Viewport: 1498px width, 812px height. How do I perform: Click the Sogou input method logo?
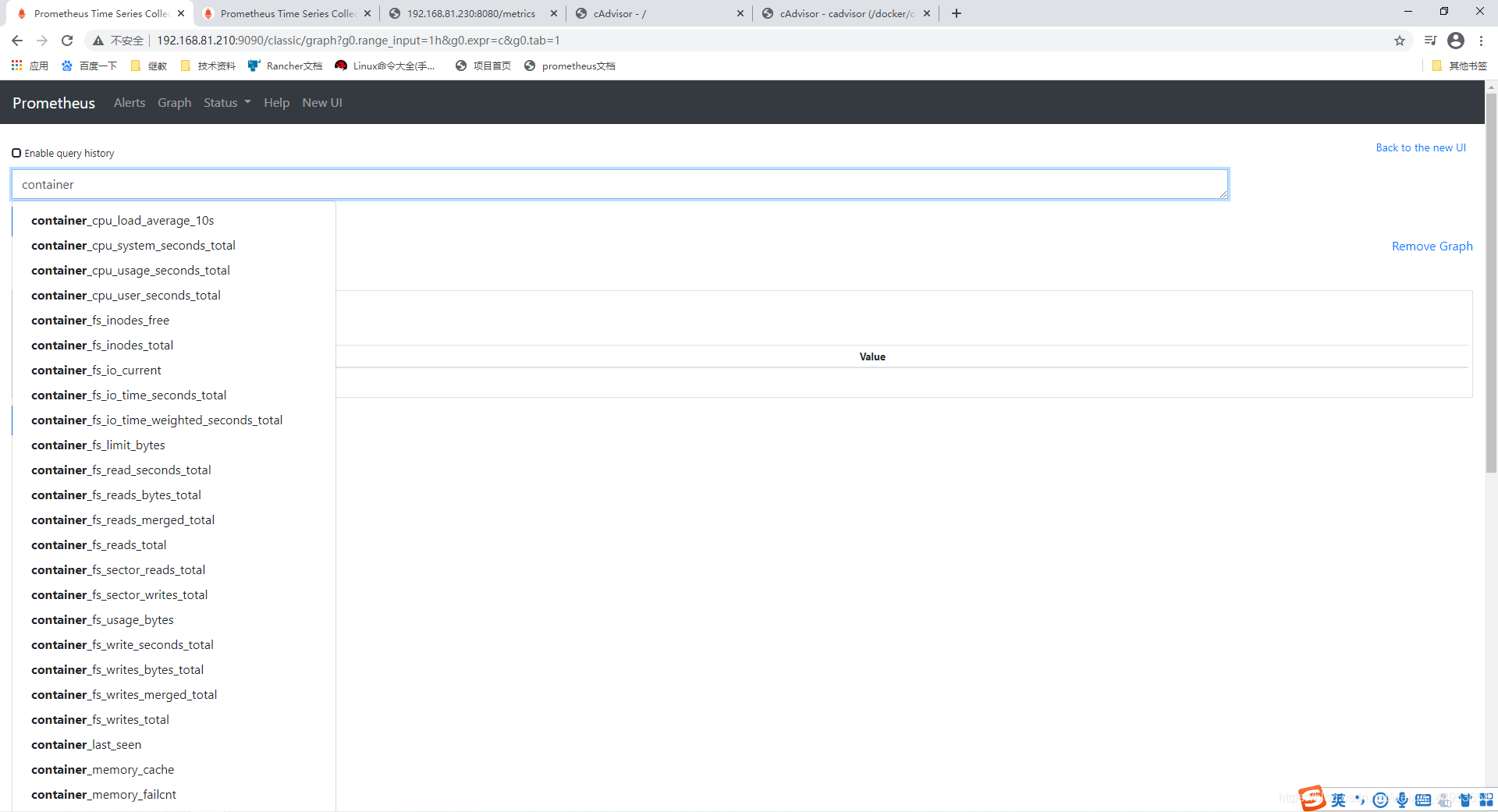tap(1312, 798)
